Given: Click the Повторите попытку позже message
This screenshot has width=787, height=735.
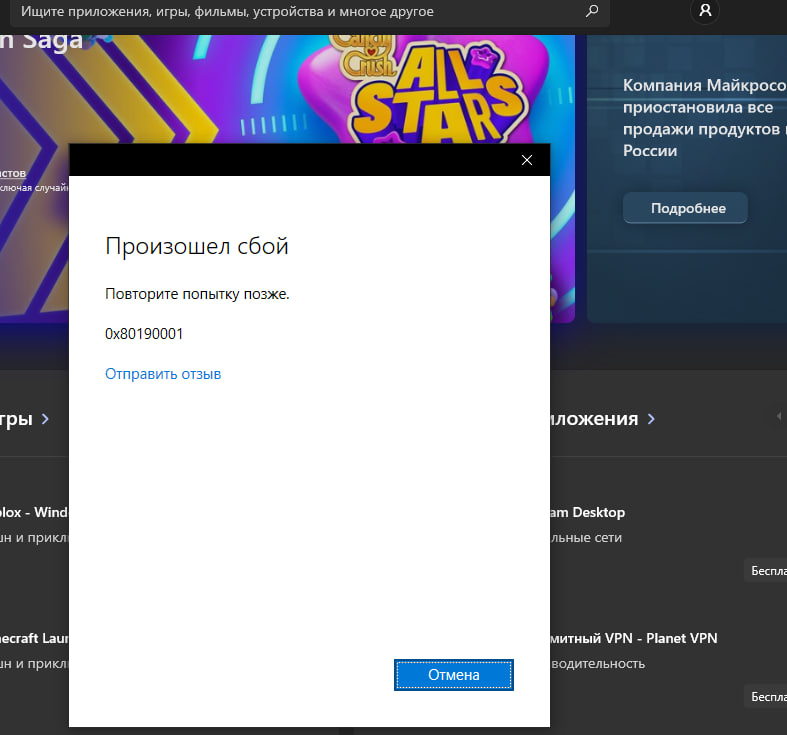Looking at the screenshot, I should [197, 294].
